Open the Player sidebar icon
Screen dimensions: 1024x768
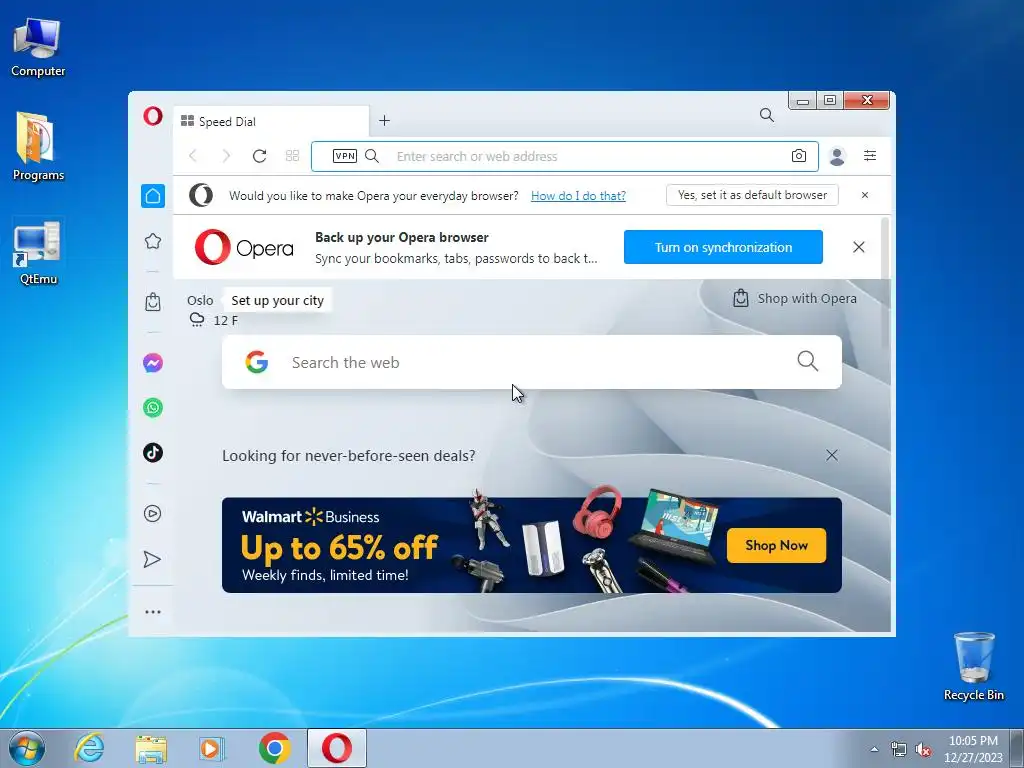point(153,514)
